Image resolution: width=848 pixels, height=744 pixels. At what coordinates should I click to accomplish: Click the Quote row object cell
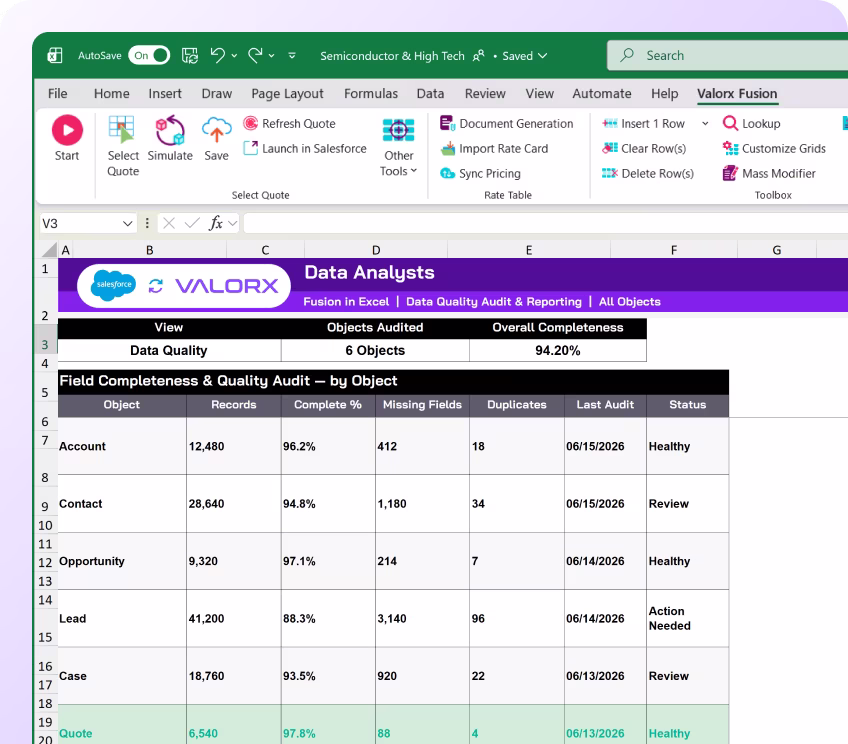[x=122, y=725]
